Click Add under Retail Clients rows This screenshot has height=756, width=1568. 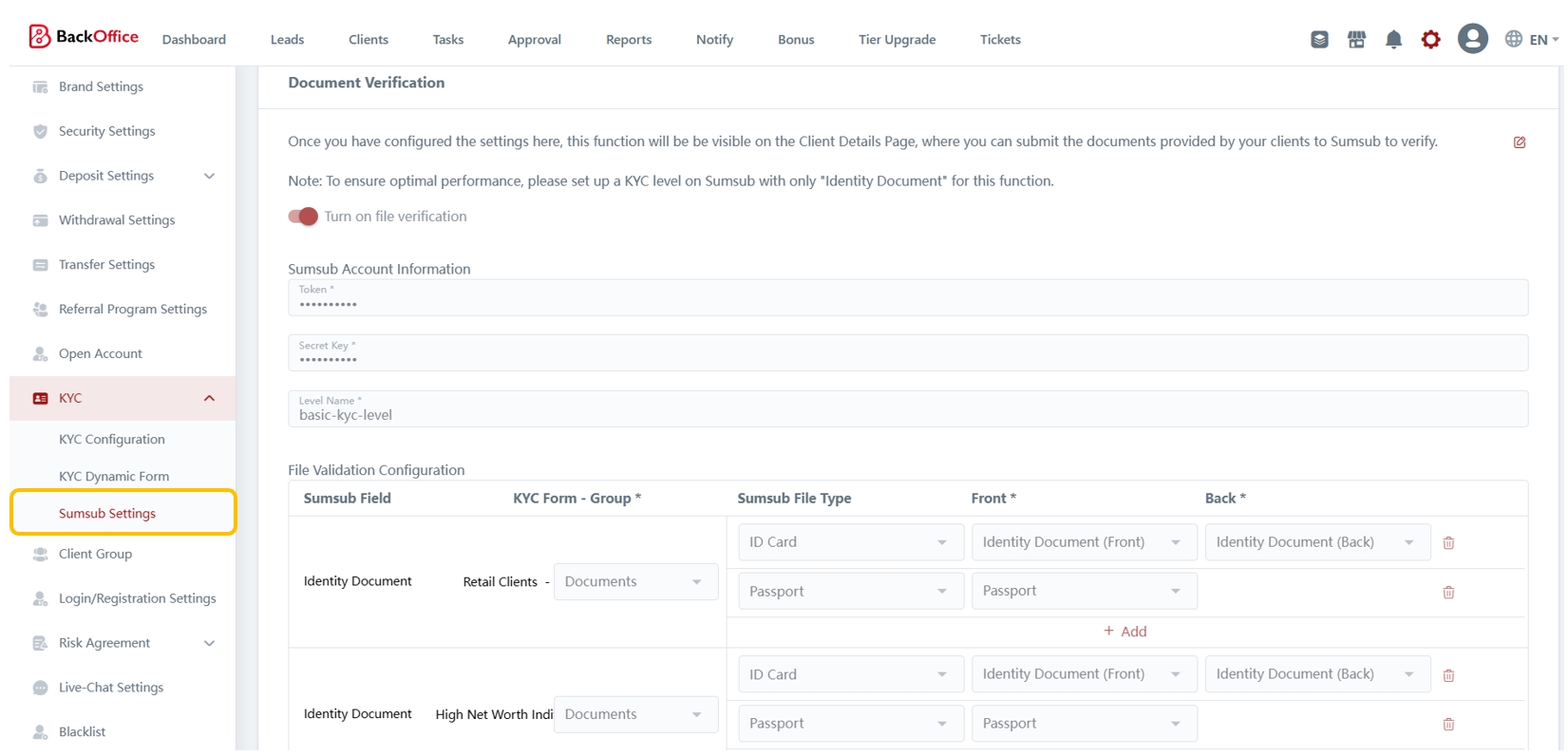tap(1125, 632)
